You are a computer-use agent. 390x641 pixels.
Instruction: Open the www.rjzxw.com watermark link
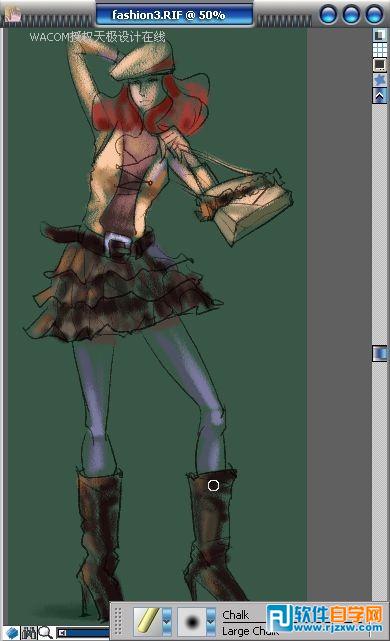click(338, 627)
